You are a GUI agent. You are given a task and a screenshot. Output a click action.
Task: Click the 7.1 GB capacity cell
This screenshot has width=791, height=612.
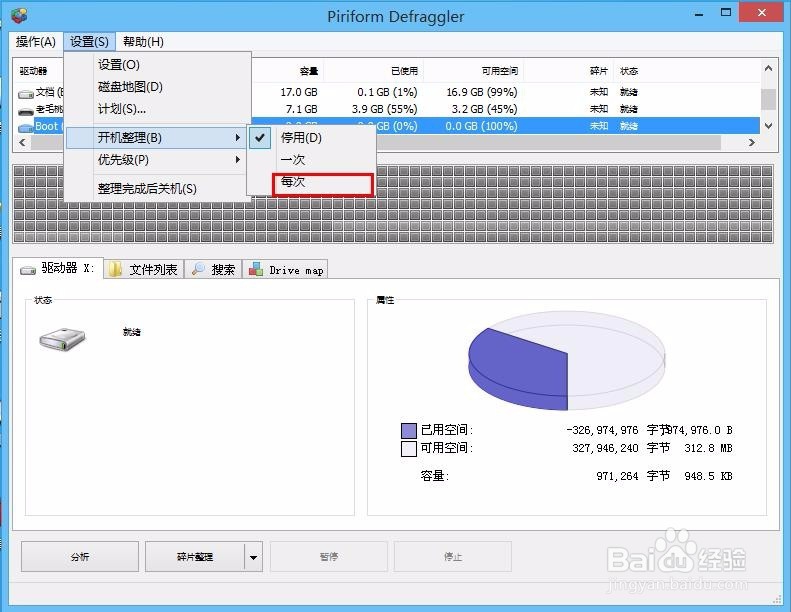coord(302,109)
